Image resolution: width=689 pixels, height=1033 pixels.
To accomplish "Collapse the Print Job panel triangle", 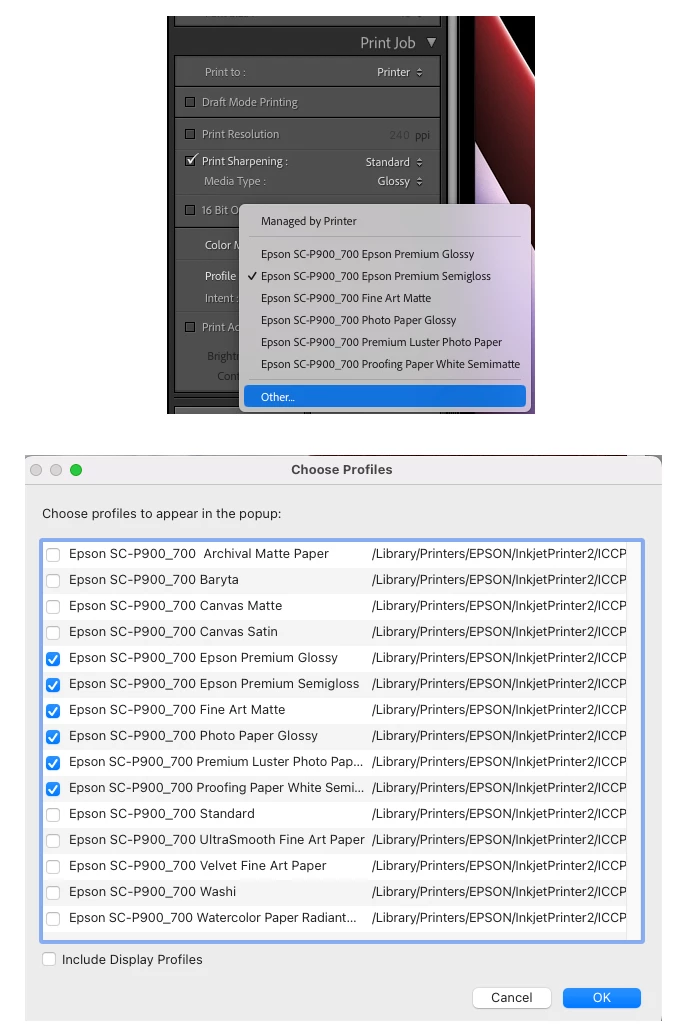I will click(431, 42).
